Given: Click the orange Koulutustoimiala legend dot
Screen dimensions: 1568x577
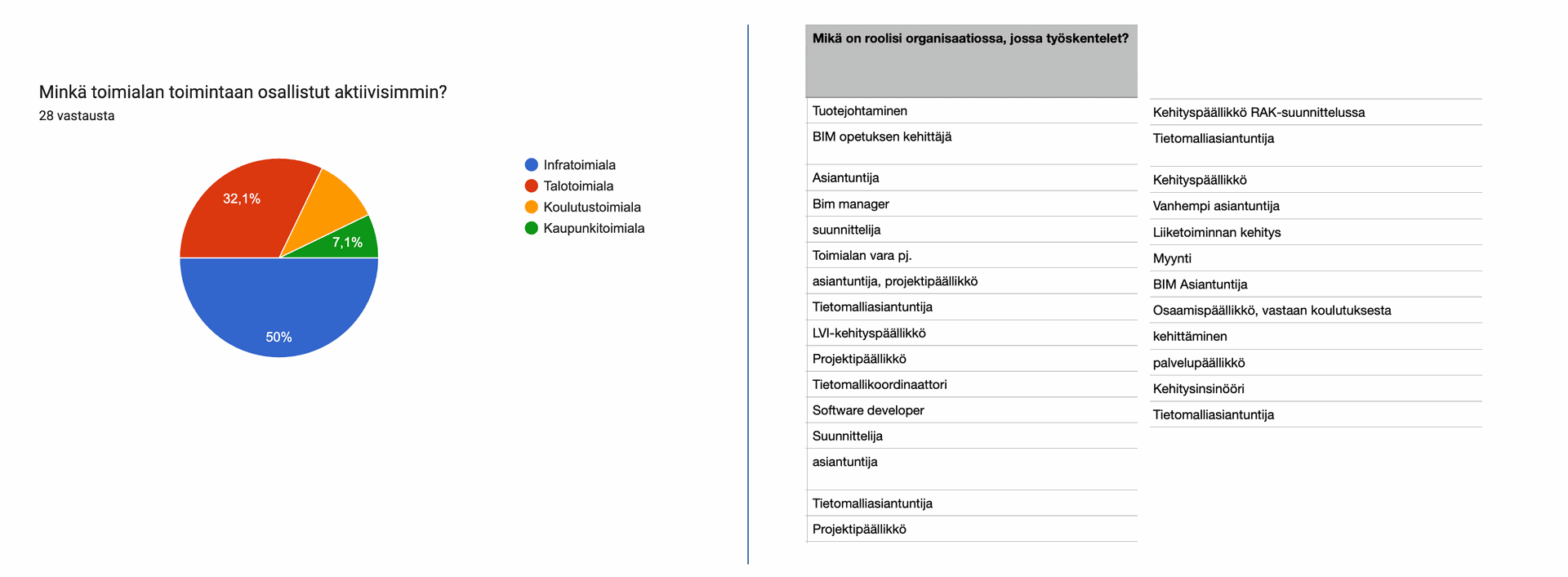Looking at the screenshot, I should pyautogui.click(x=532, y=208).
